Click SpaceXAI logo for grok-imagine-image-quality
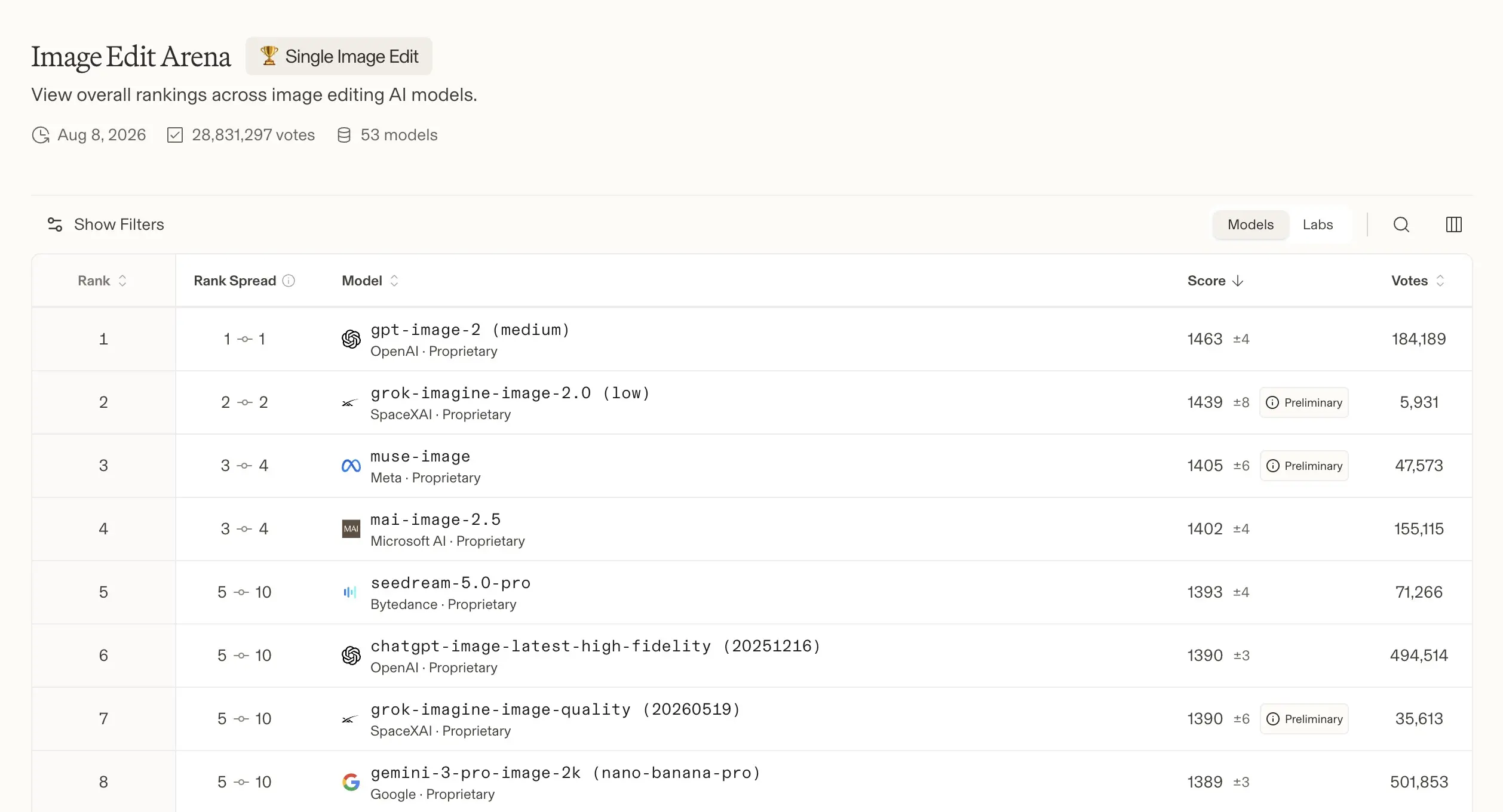The height and width of the screenshot is (812, 1503). (350, 719)
